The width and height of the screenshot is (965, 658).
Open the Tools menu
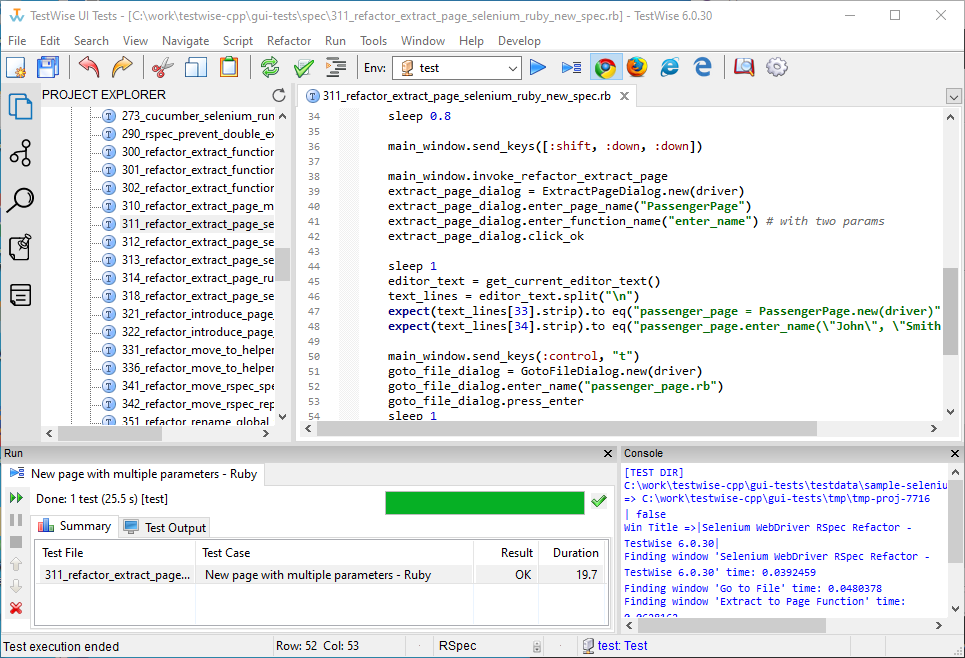(373, 41)
